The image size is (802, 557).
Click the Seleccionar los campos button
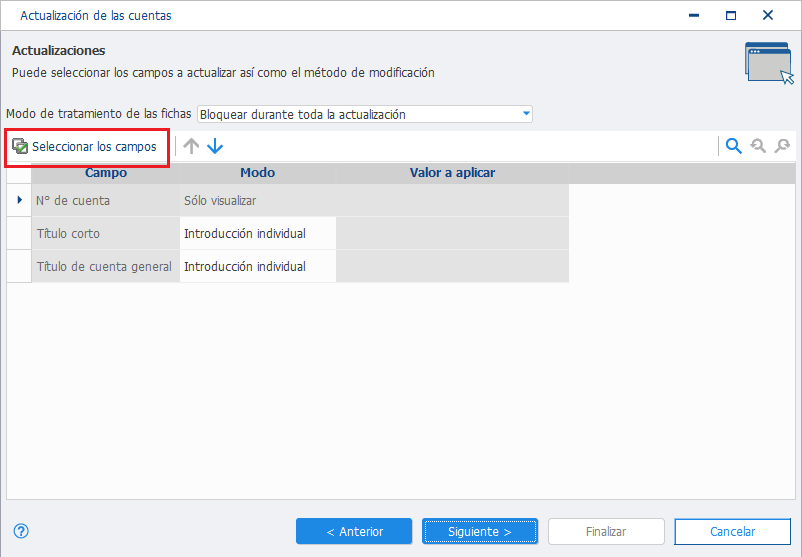click(85, 147)
